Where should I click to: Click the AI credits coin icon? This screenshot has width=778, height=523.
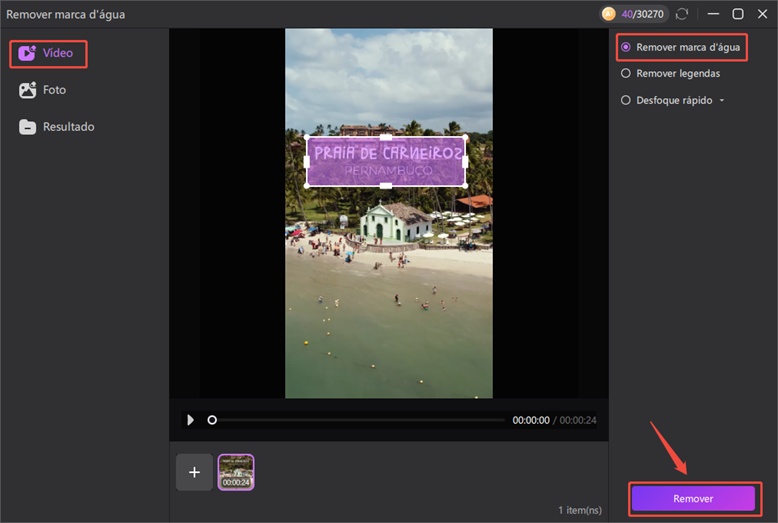click(608, 14)
